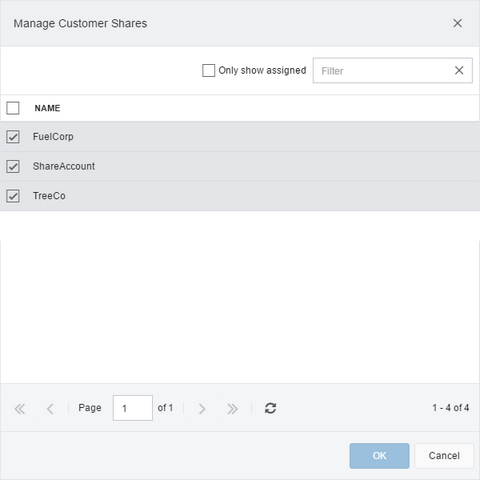Jump to last page using double-right arrows
This screenshot has height=480, width=480.
coord(232,409)
